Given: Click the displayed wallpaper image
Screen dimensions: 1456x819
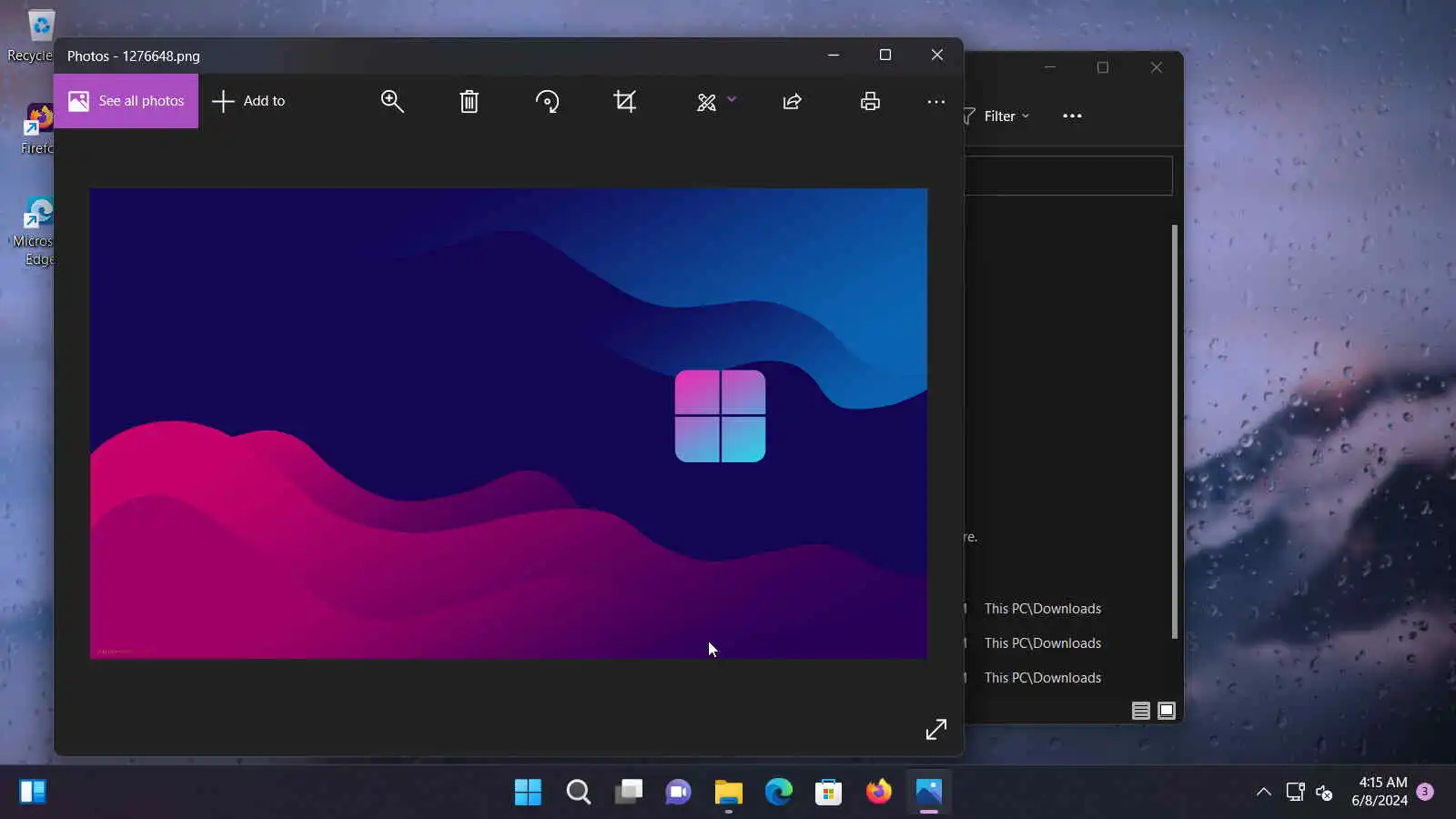Looking at the screenshot, I should (x=509, y=423).
